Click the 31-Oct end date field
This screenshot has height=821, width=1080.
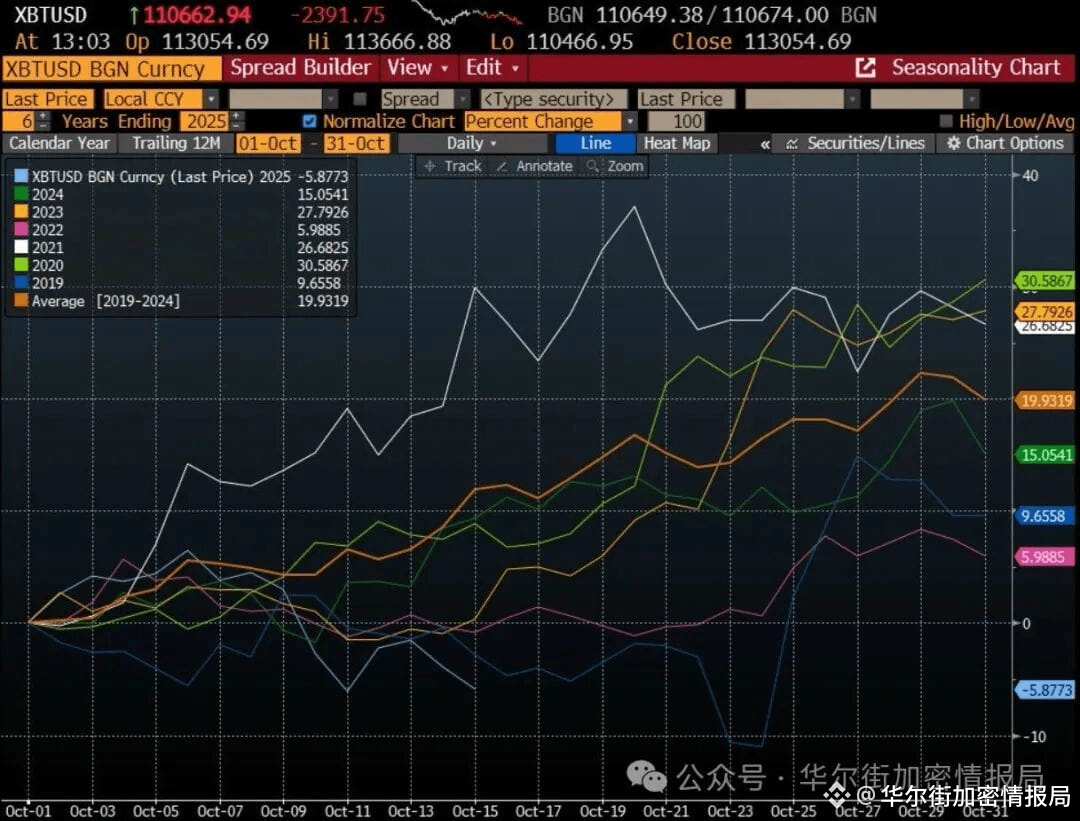[356, 143]
